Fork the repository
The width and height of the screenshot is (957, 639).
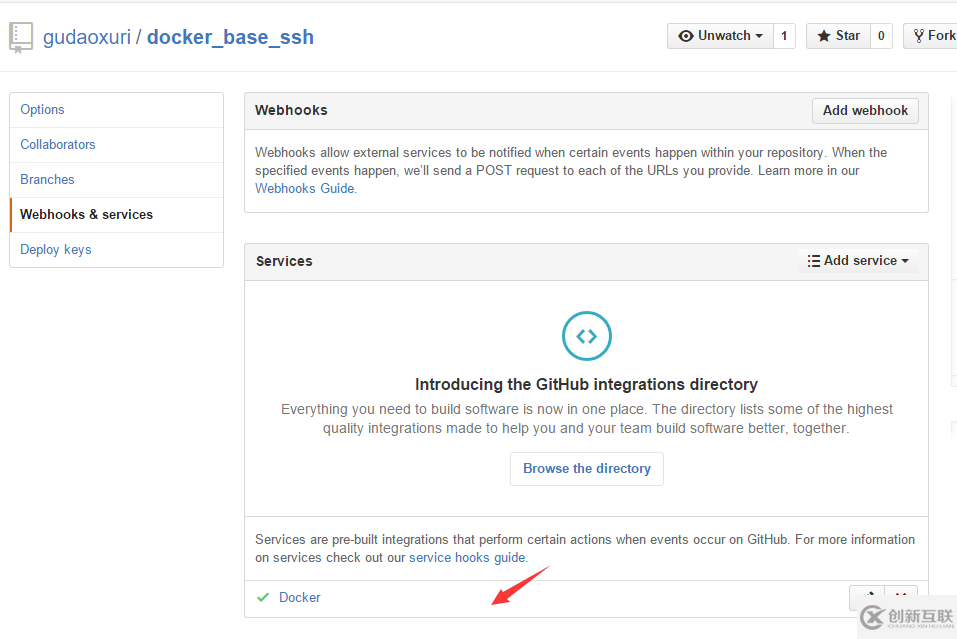[x=931, y=36]
